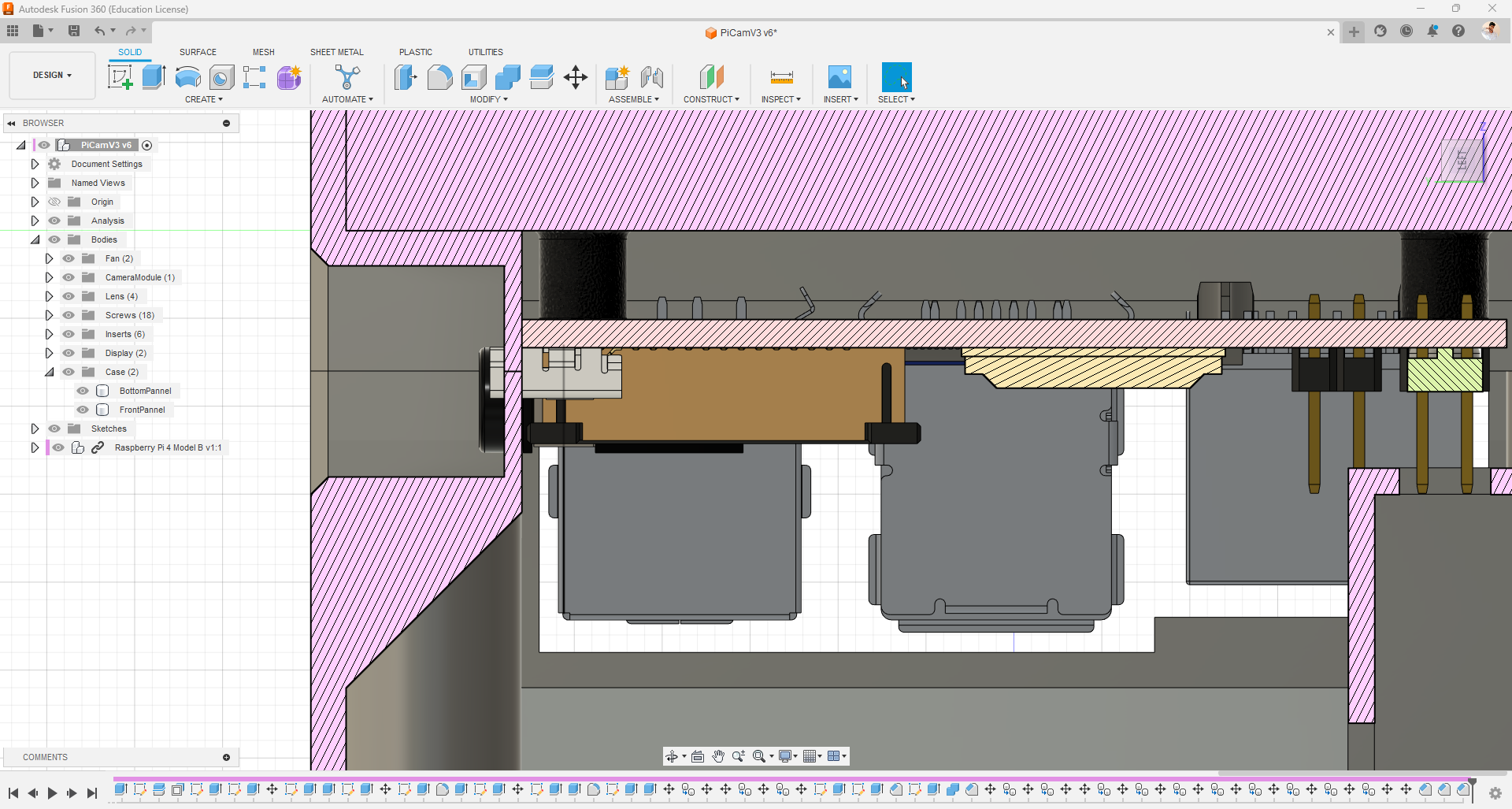Open the CONSTRUCT dropdown menu
Screen dimensions: 1512x809
pos(711,99)
